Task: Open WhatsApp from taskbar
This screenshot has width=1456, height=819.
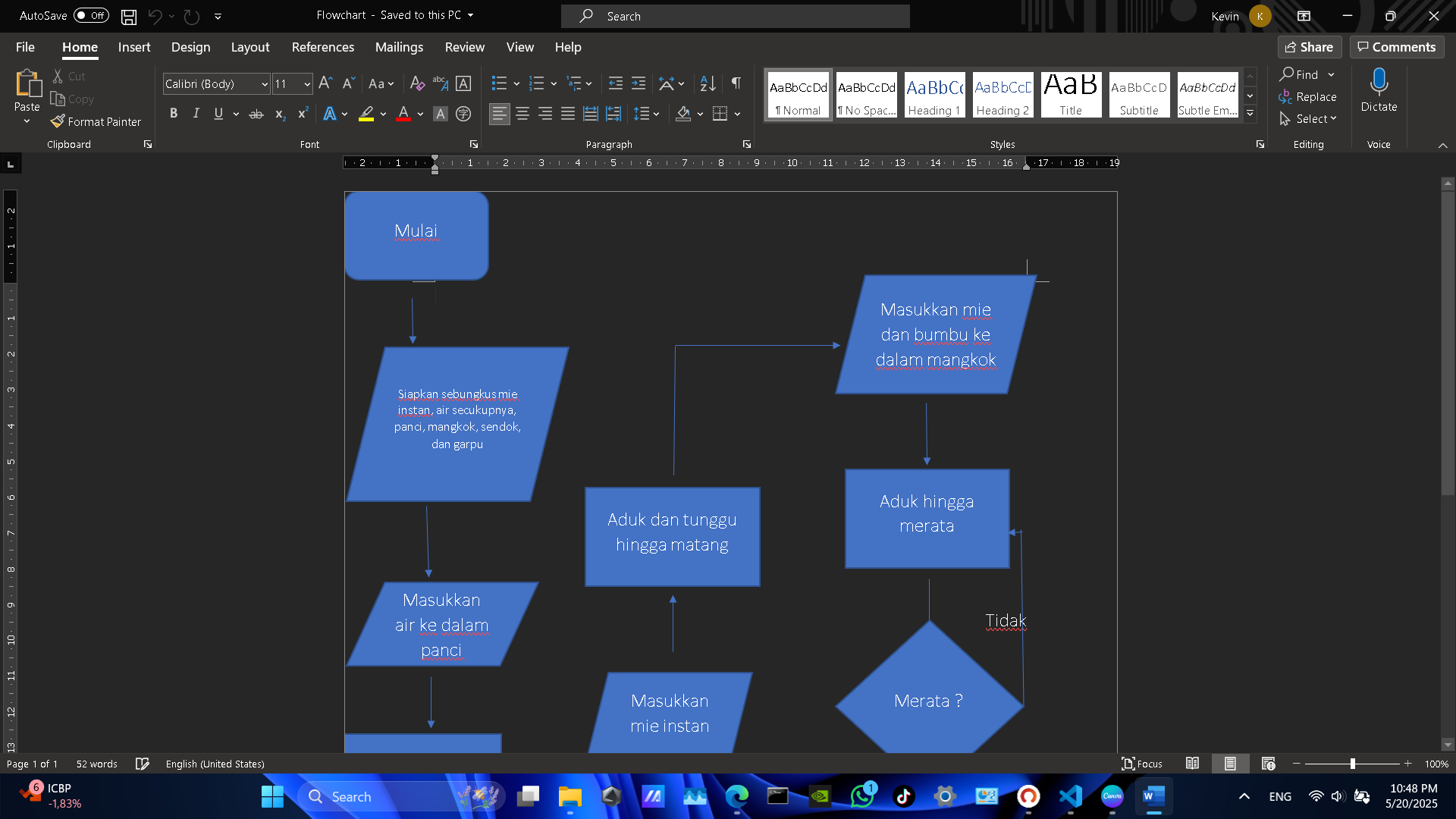Action: click(x=862, y=796)
